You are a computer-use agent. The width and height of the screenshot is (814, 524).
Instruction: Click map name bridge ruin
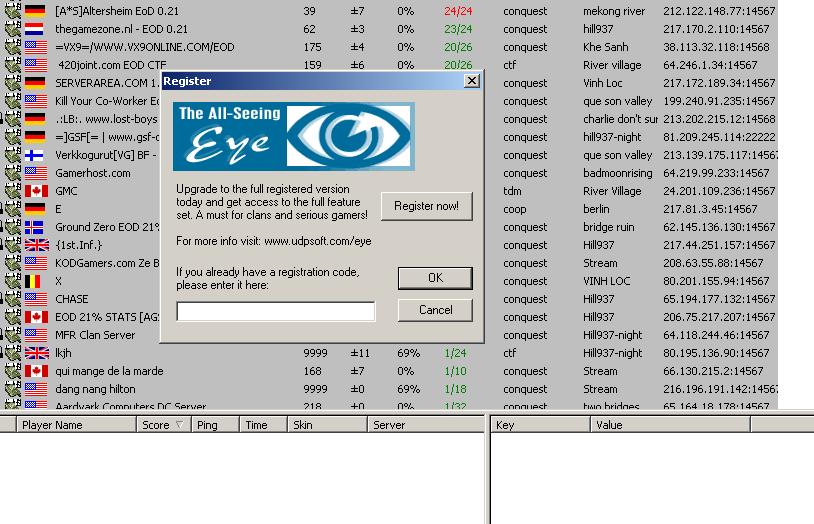click(609, 227)
